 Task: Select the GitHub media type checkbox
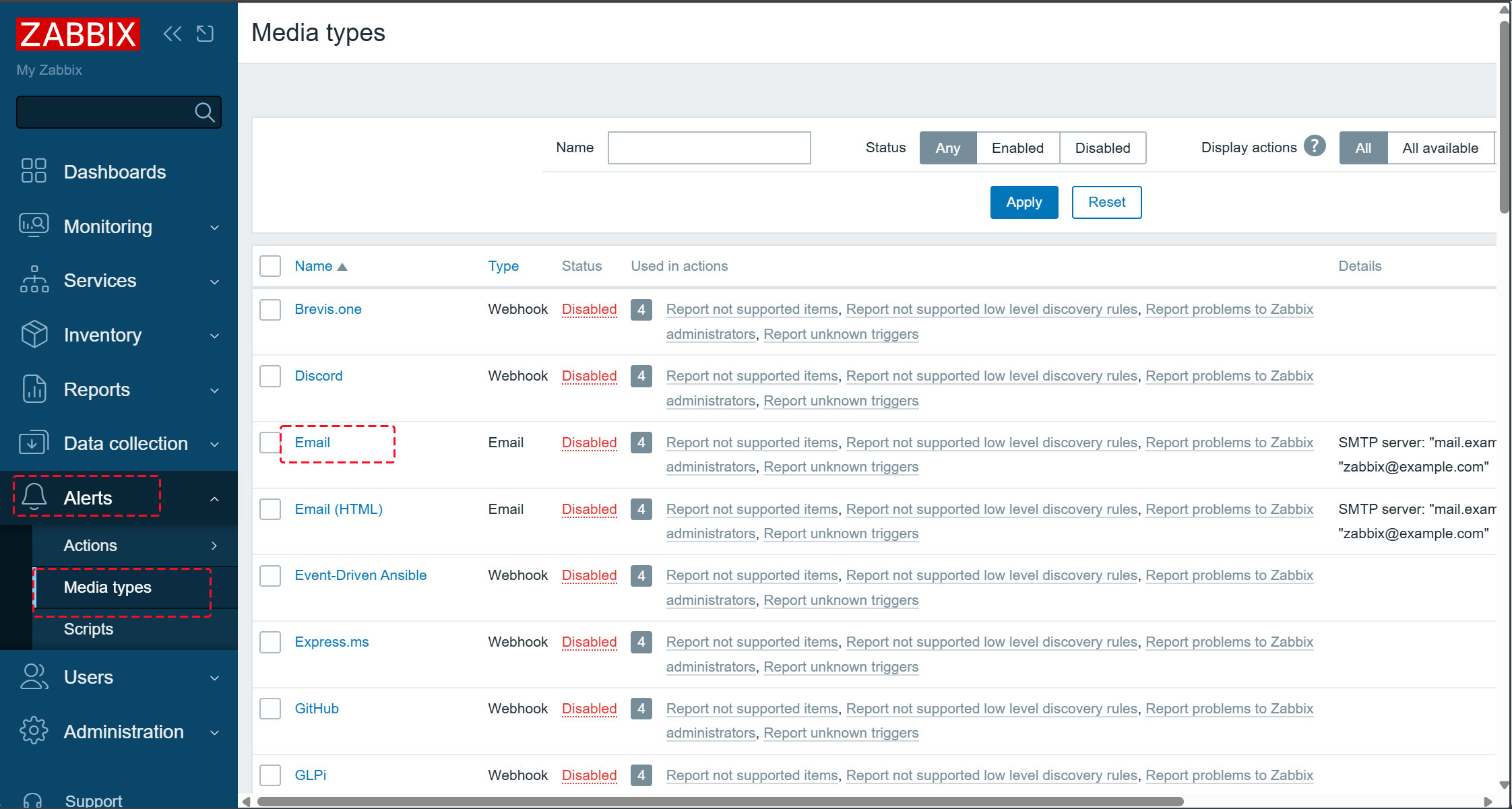(x=270, y=709)
